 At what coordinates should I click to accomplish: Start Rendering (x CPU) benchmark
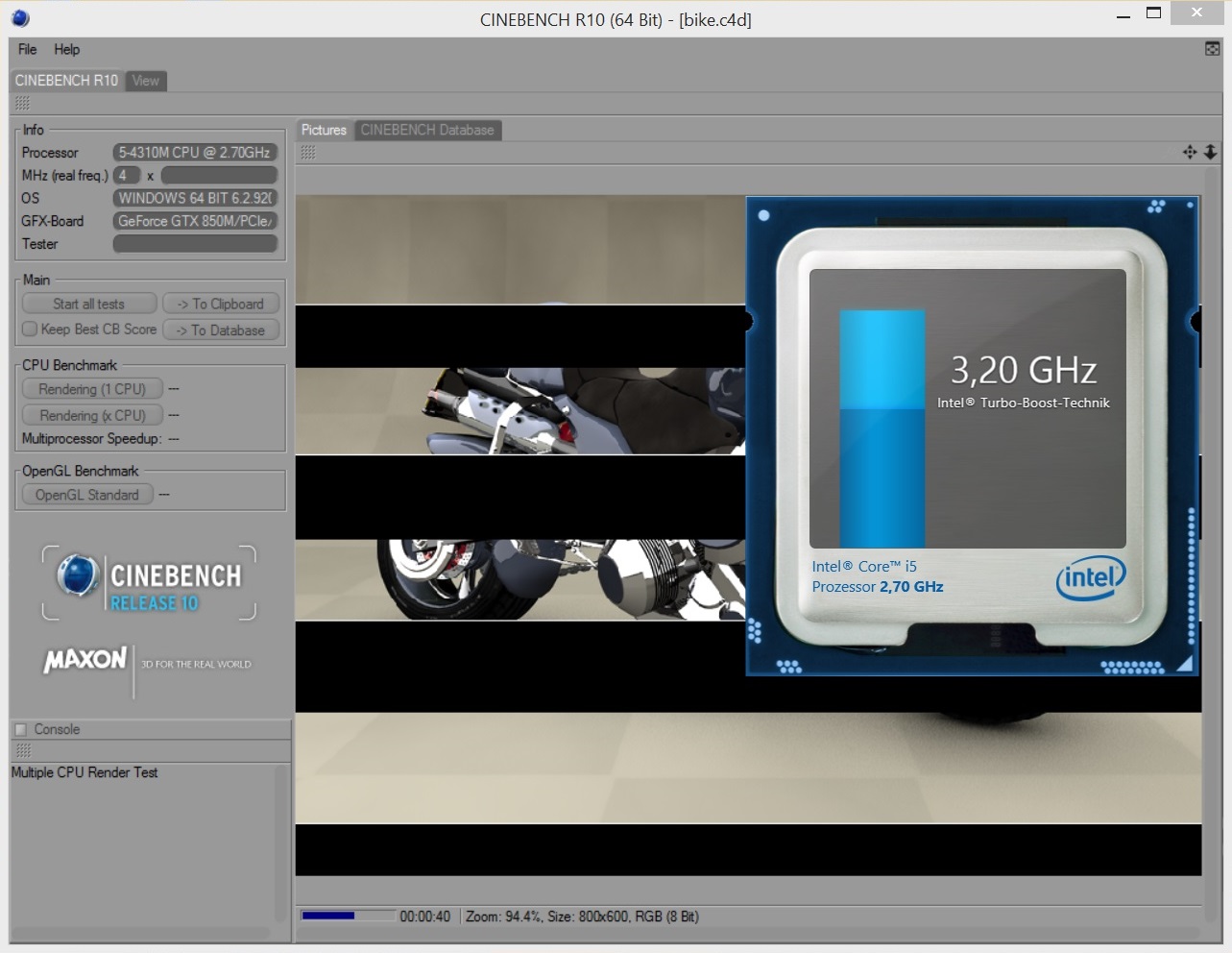click(92, 415)
